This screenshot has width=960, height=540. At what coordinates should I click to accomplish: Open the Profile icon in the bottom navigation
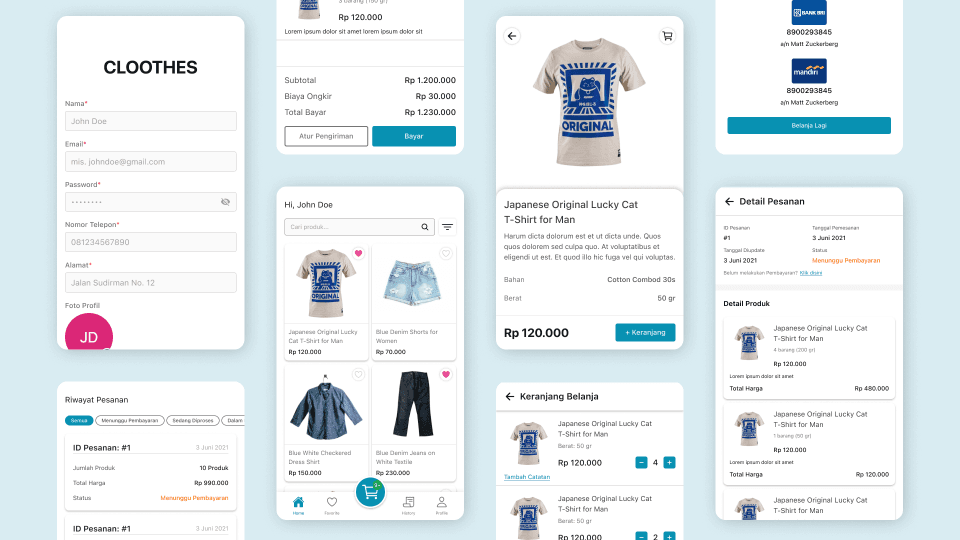click(441, 505)
